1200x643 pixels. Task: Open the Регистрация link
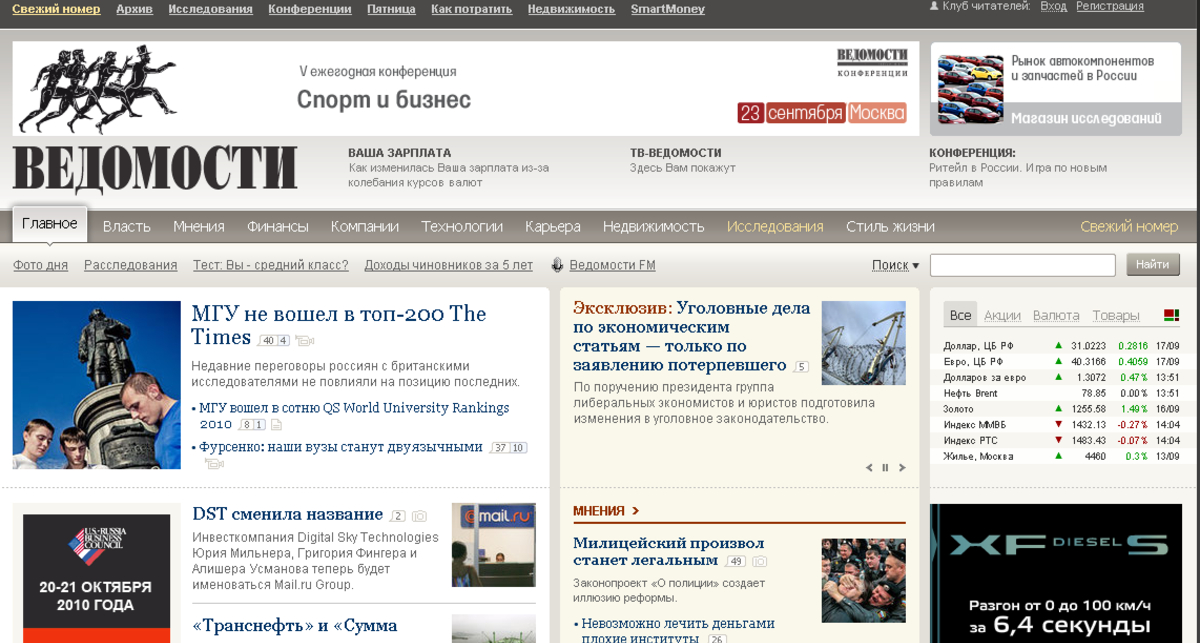coord(1110,6)
